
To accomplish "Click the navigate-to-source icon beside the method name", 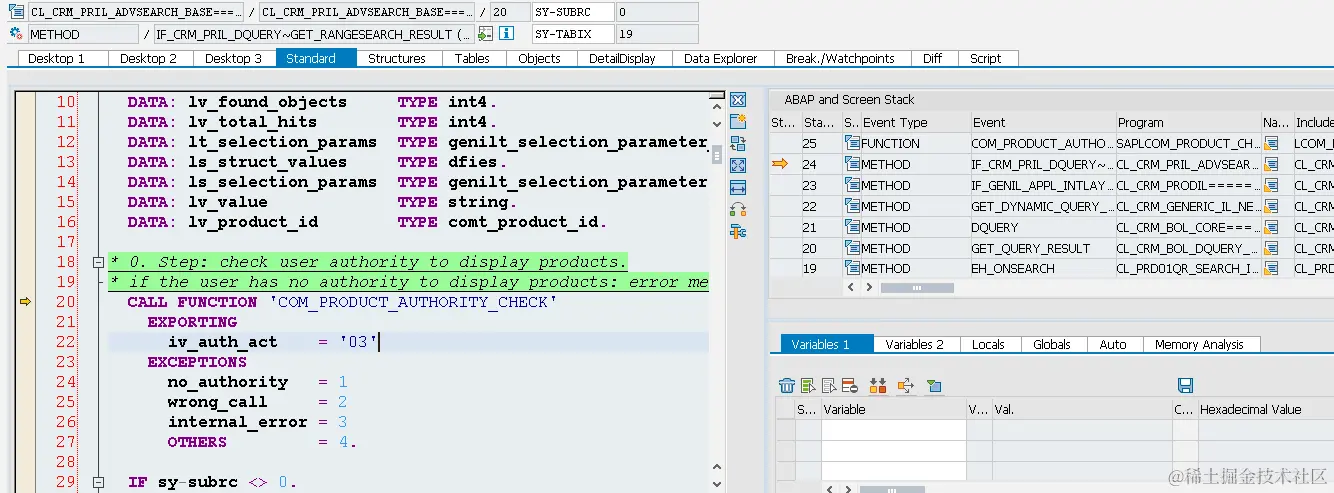I will [485, 34].
